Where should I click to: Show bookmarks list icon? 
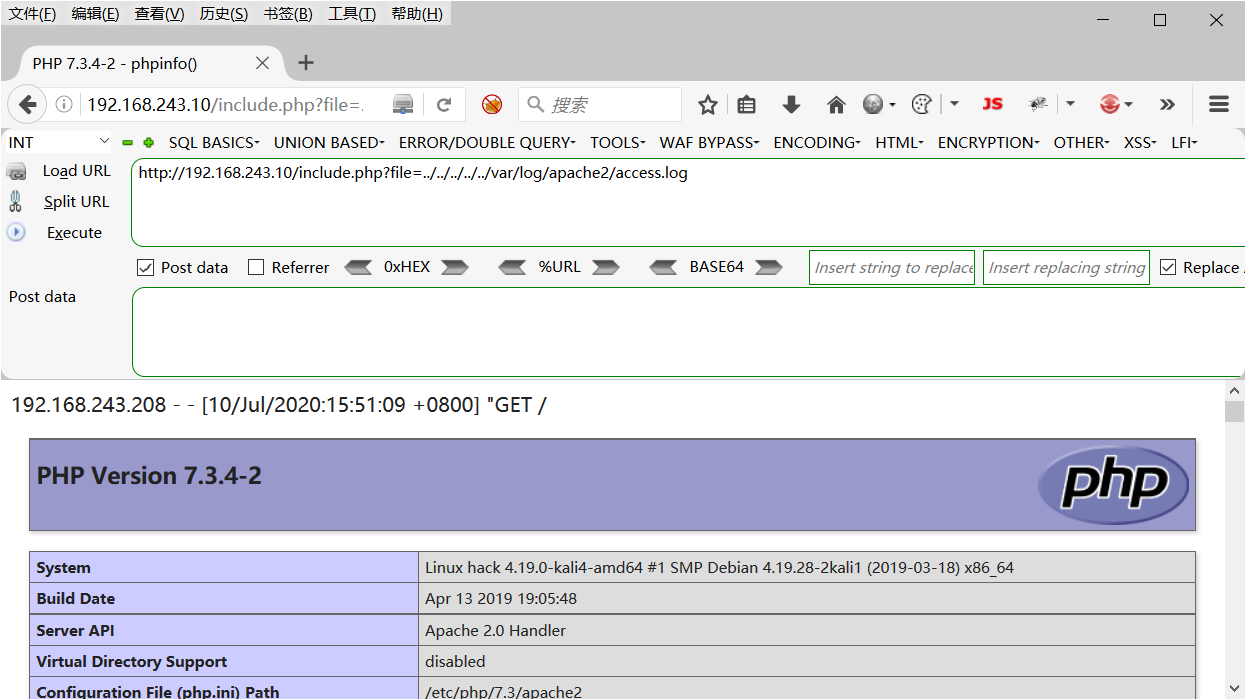(746, 104)
